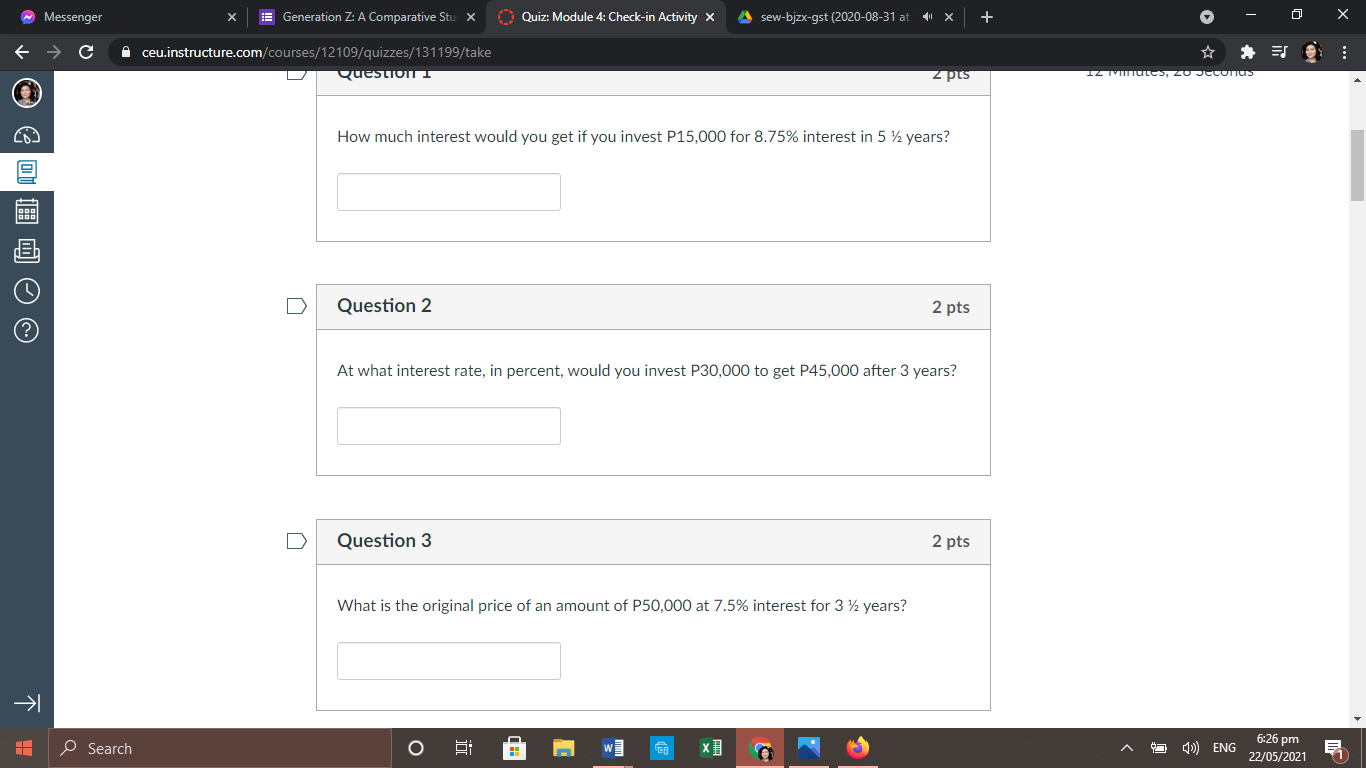Open the Canvas Dashboard icon
This screenshot has height=768, width=1366.
[x=27, y=134]
